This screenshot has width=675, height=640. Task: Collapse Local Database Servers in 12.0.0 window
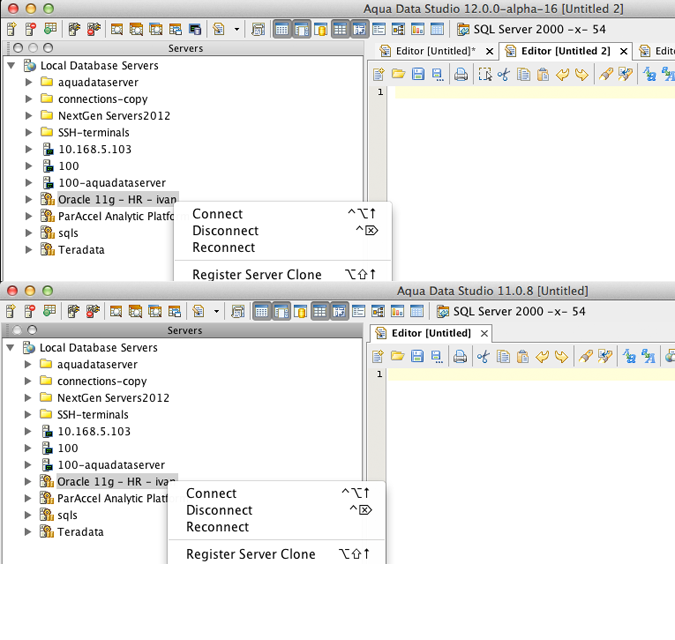[x=11, y=65]
